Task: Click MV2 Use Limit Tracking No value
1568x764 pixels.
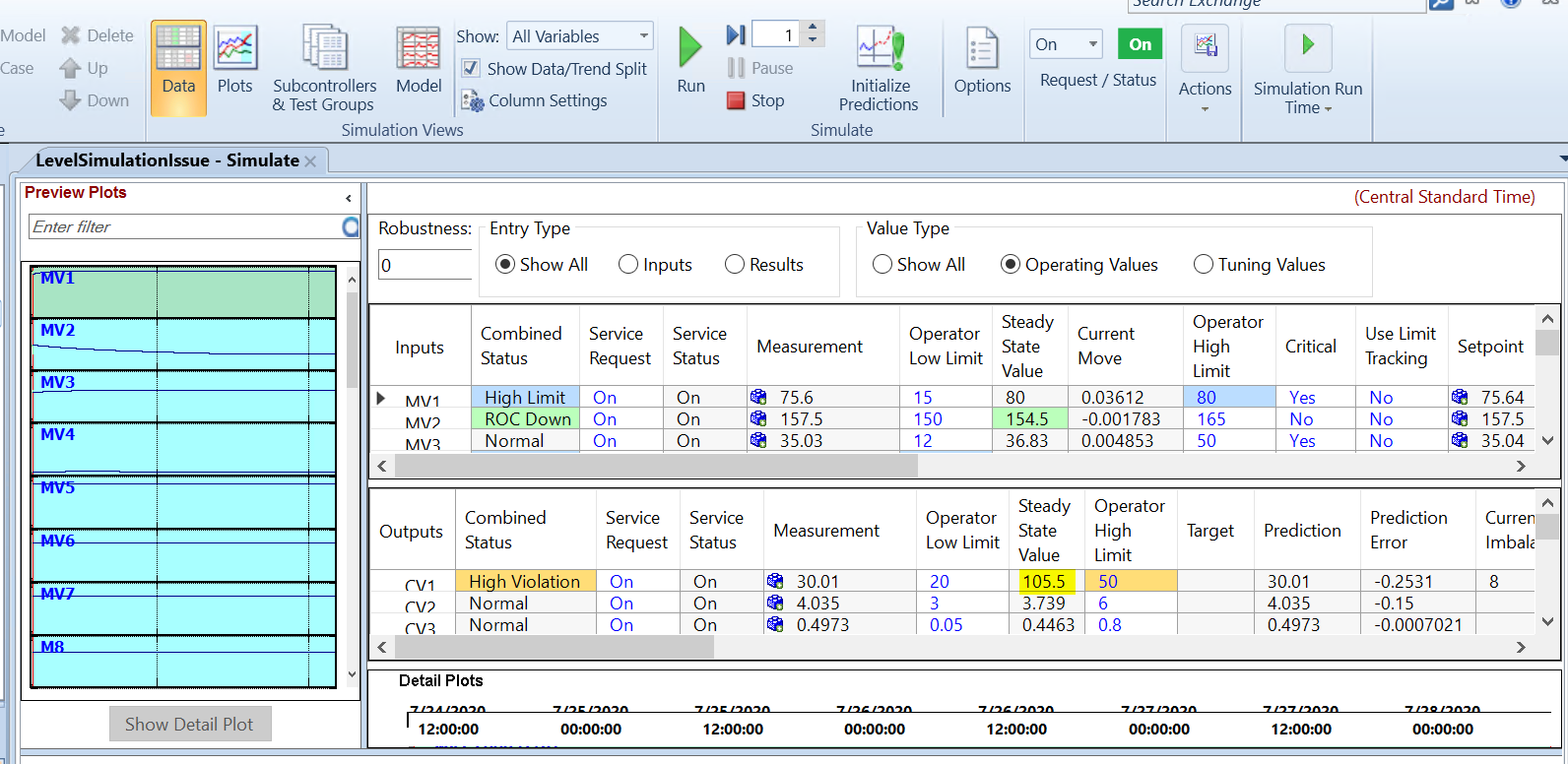Action: pos(1381,419)
